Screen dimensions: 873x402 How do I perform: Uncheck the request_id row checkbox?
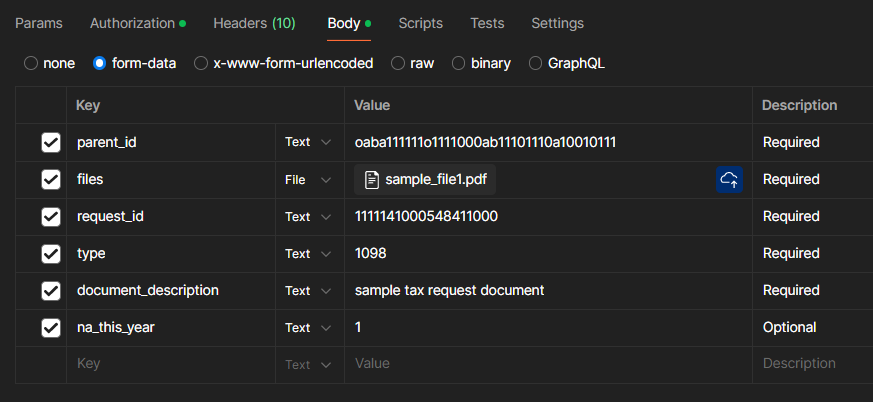tap(51, 217)
